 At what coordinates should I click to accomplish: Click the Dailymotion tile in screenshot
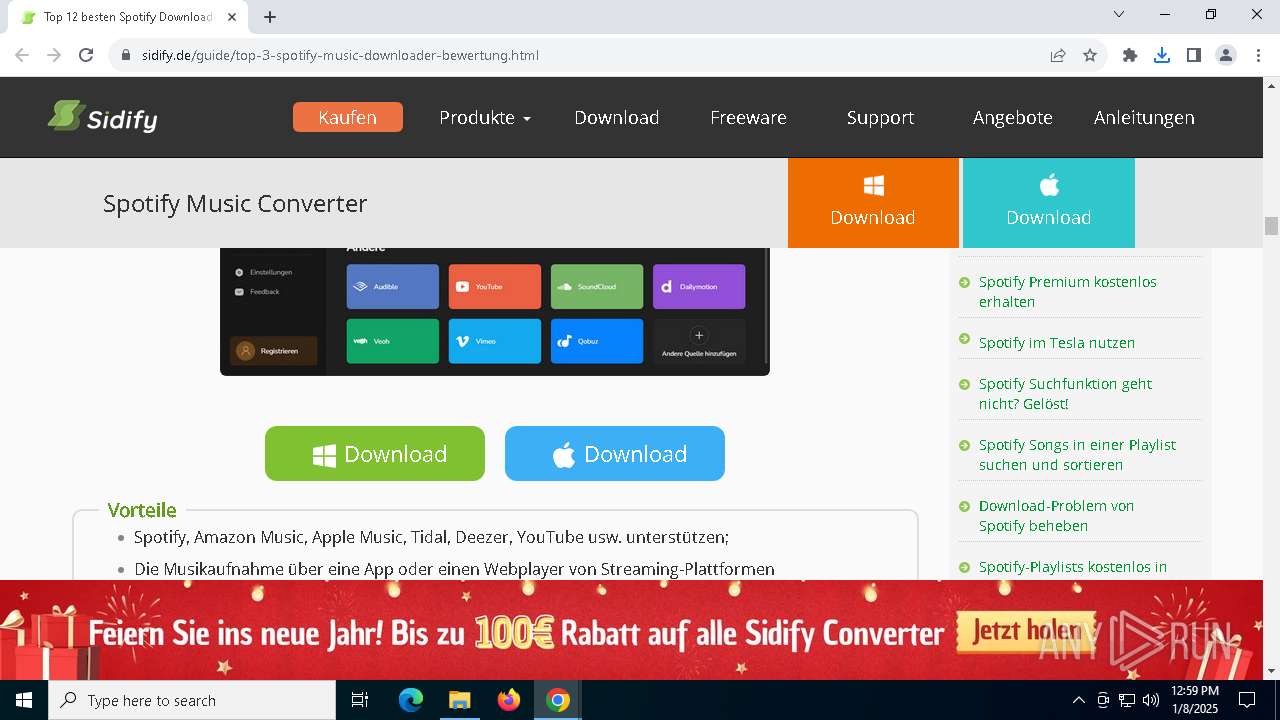[699, 286]
